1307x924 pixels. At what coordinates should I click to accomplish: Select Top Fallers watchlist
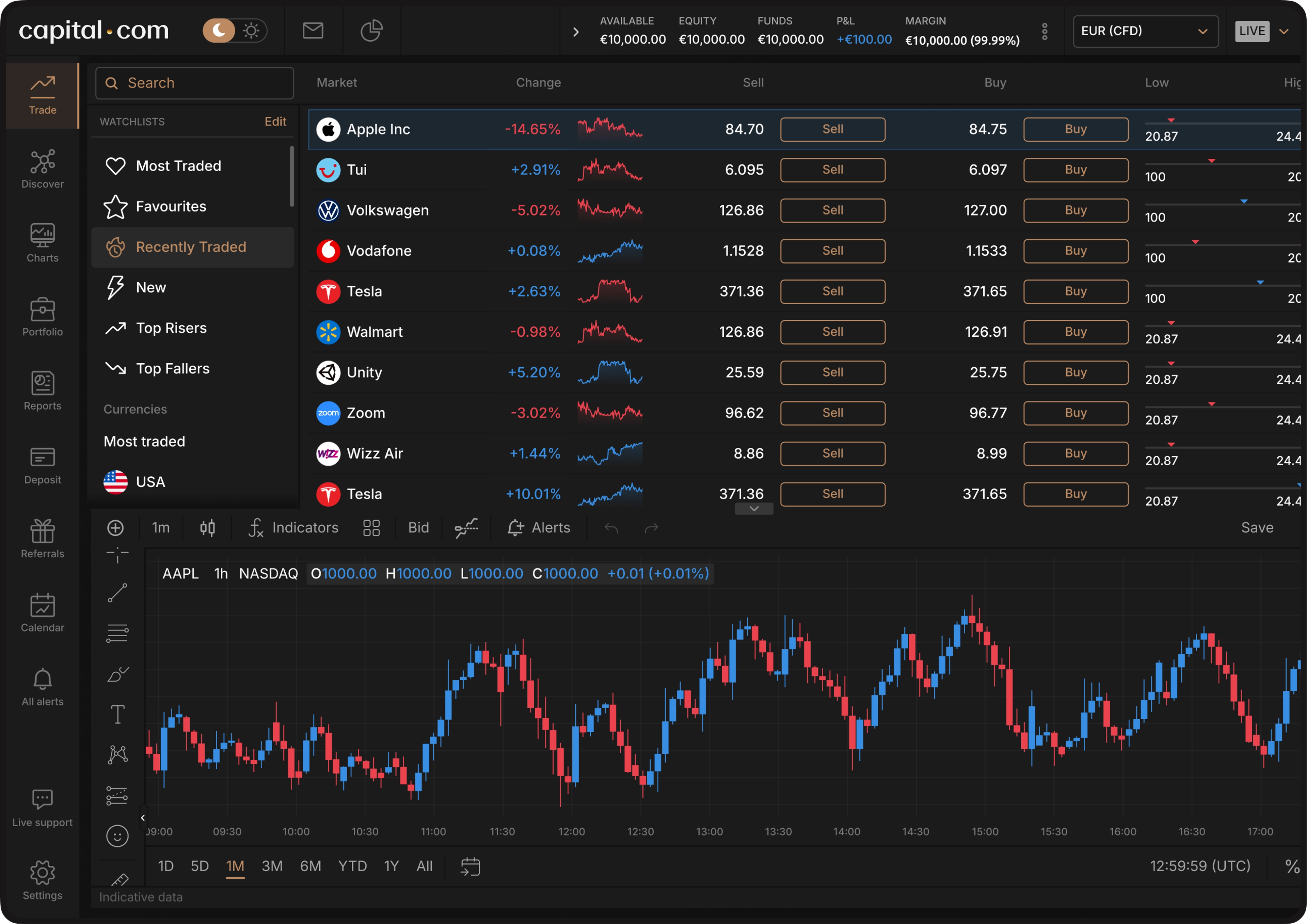[x=192, y=368]
